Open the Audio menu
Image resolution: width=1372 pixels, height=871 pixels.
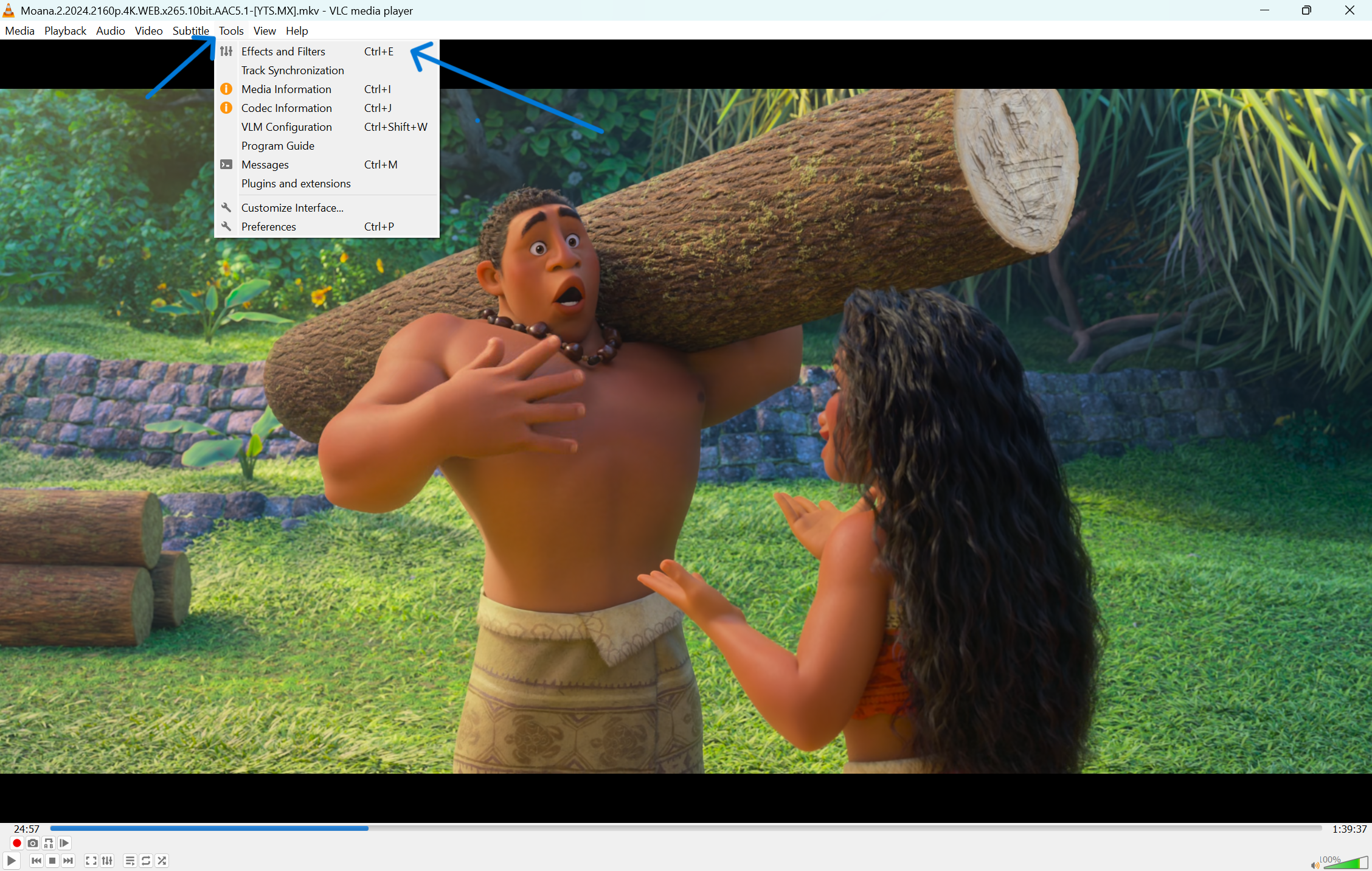click(x=110, y=30)
